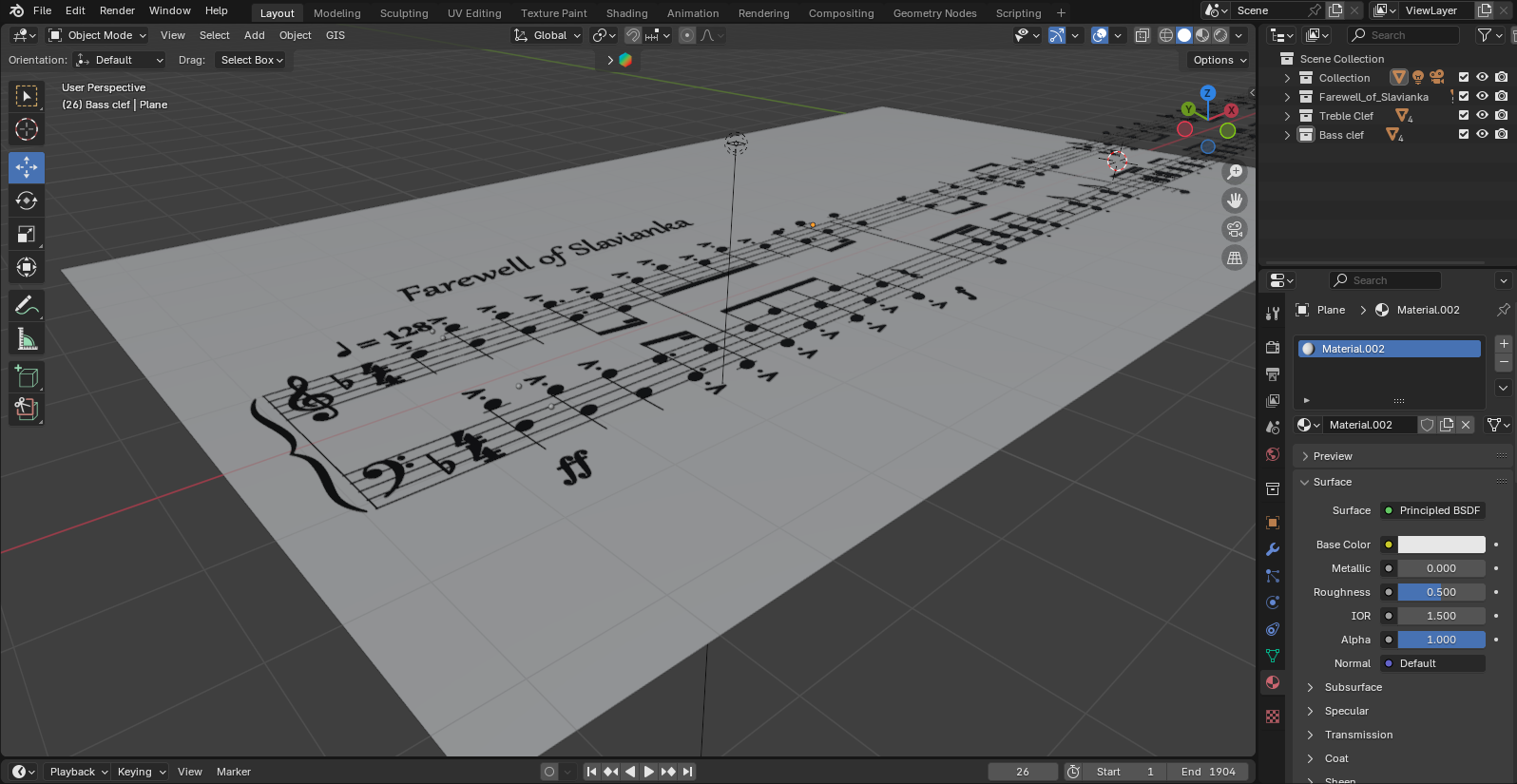This screenshot has height=784, width=1517.
Task: Click the Marker menu in timeline
Action: [234, 772]
